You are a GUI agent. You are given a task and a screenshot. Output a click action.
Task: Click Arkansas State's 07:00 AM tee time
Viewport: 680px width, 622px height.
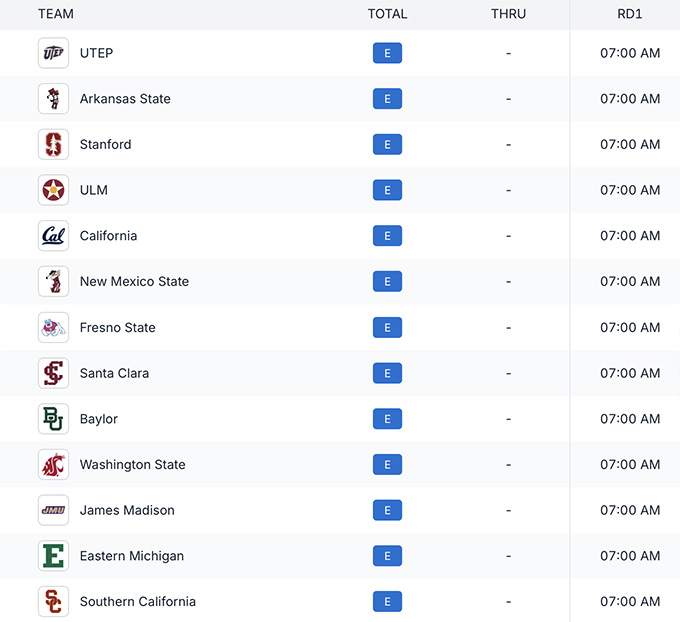[x=630, y=99]
